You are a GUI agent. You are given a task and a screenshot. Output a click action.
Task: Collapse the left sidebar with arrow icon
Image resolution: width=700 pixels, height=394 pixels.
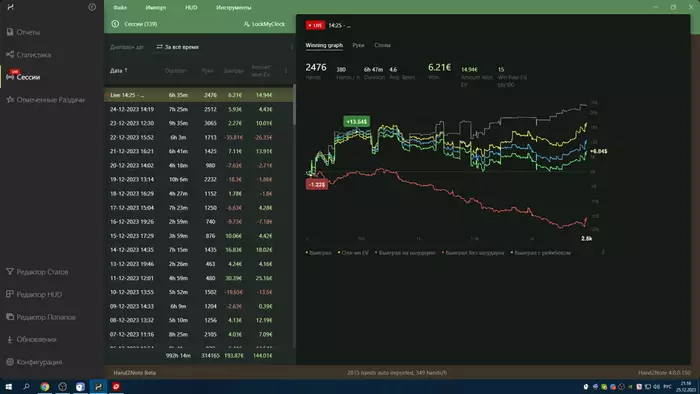point(92,7)
